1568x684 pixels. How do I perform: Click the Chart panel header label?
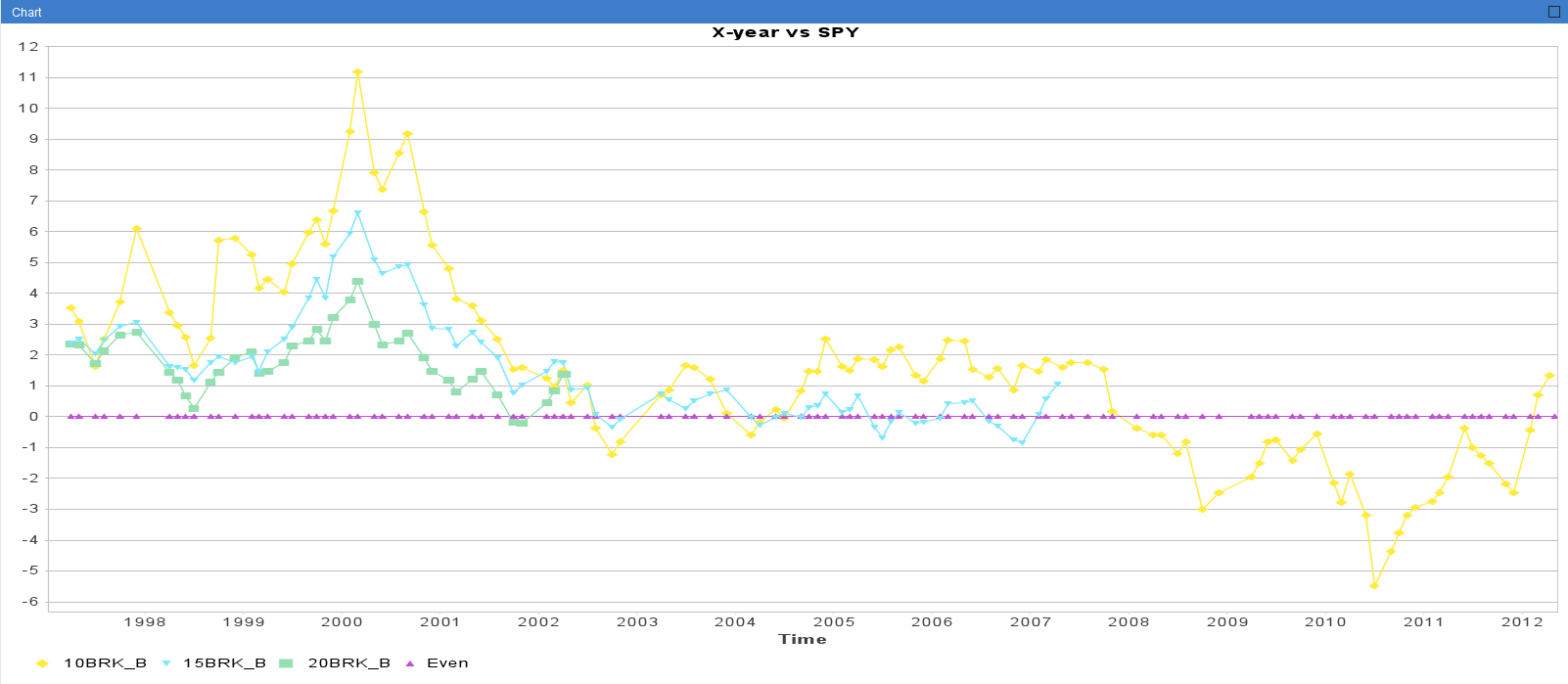26,13
